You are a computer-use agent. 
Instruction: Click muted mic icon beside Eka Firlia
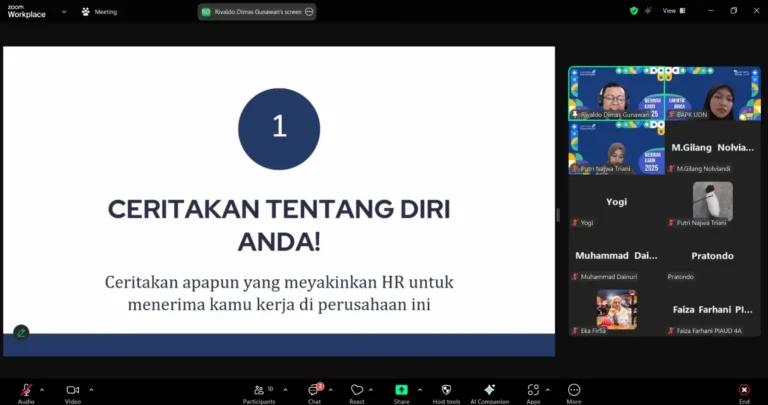coord(575,331)
